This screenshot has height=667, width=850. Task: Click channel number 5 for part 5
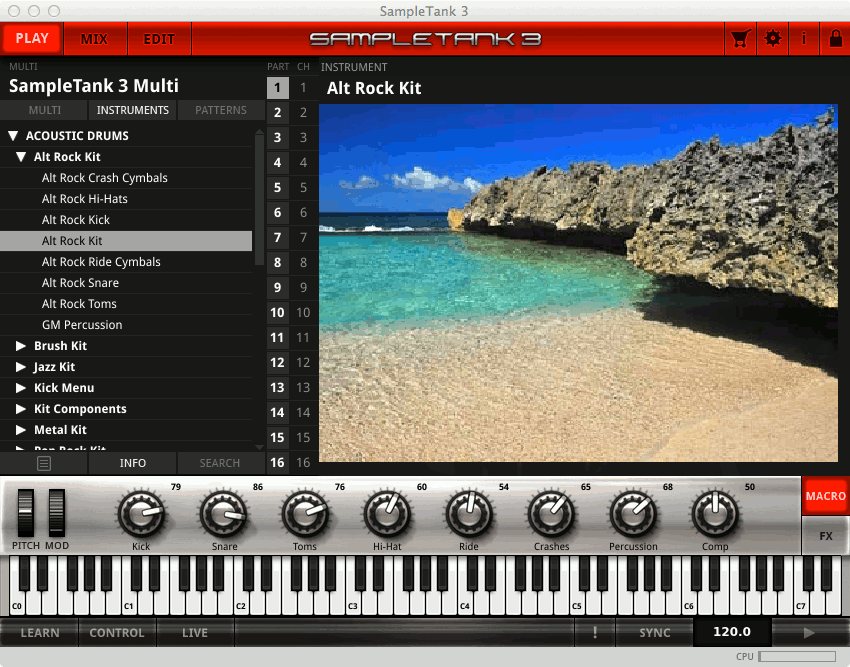click(304, 188)
